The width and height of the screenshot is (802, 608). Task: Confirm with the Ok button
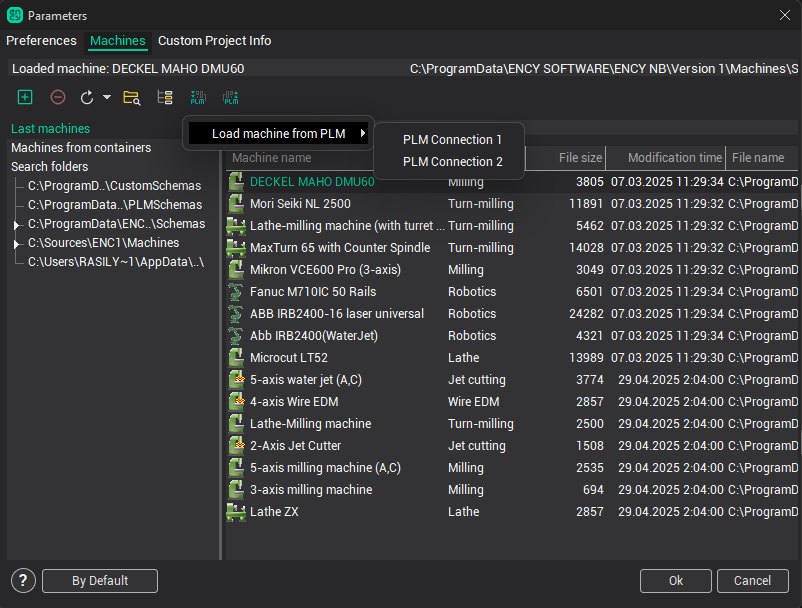(x=675, y=581)
